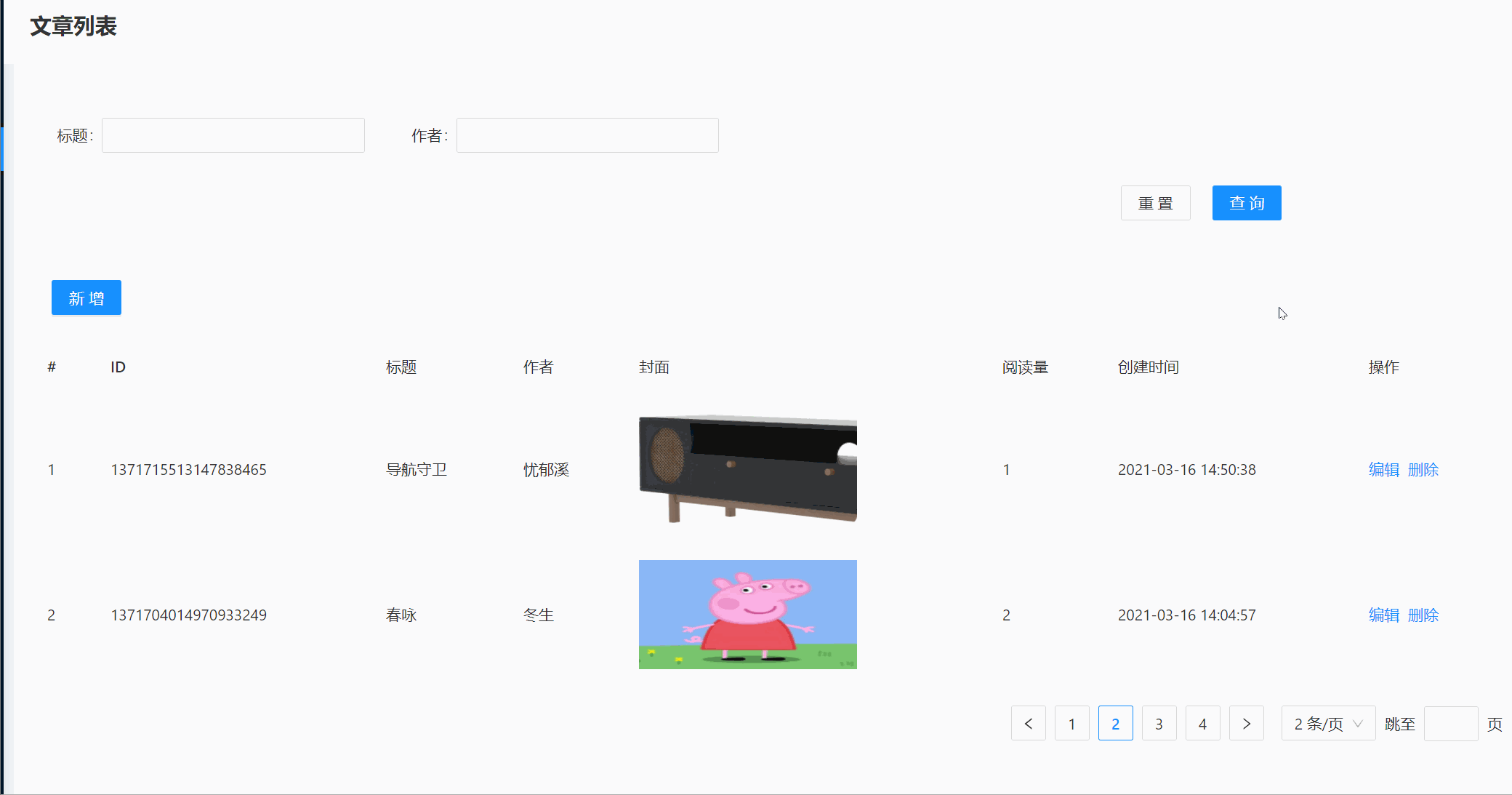The image size is (1512, 795).
Task: Edit the 春咏 article row
Action: pyautogui.click(x=1383, y=615)
